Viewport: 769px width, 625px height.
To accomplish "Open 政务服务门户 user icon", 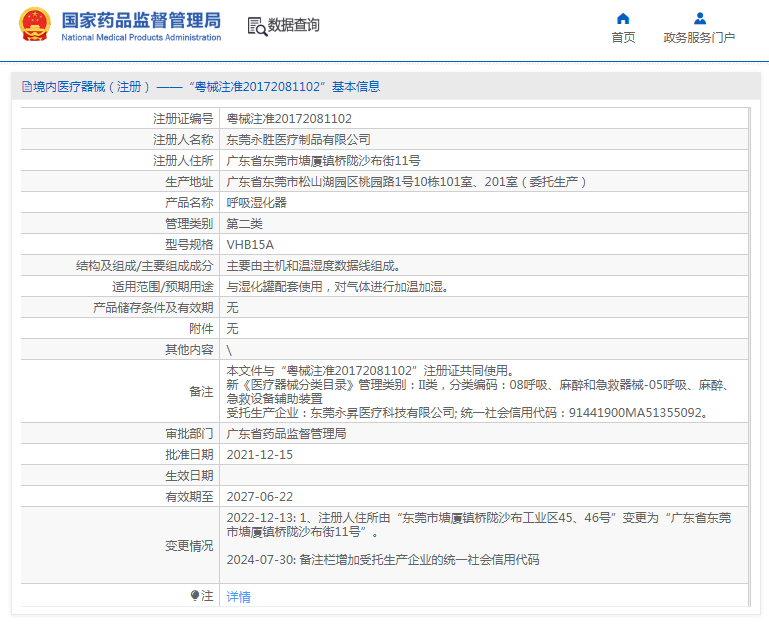I will pos(700,19).
